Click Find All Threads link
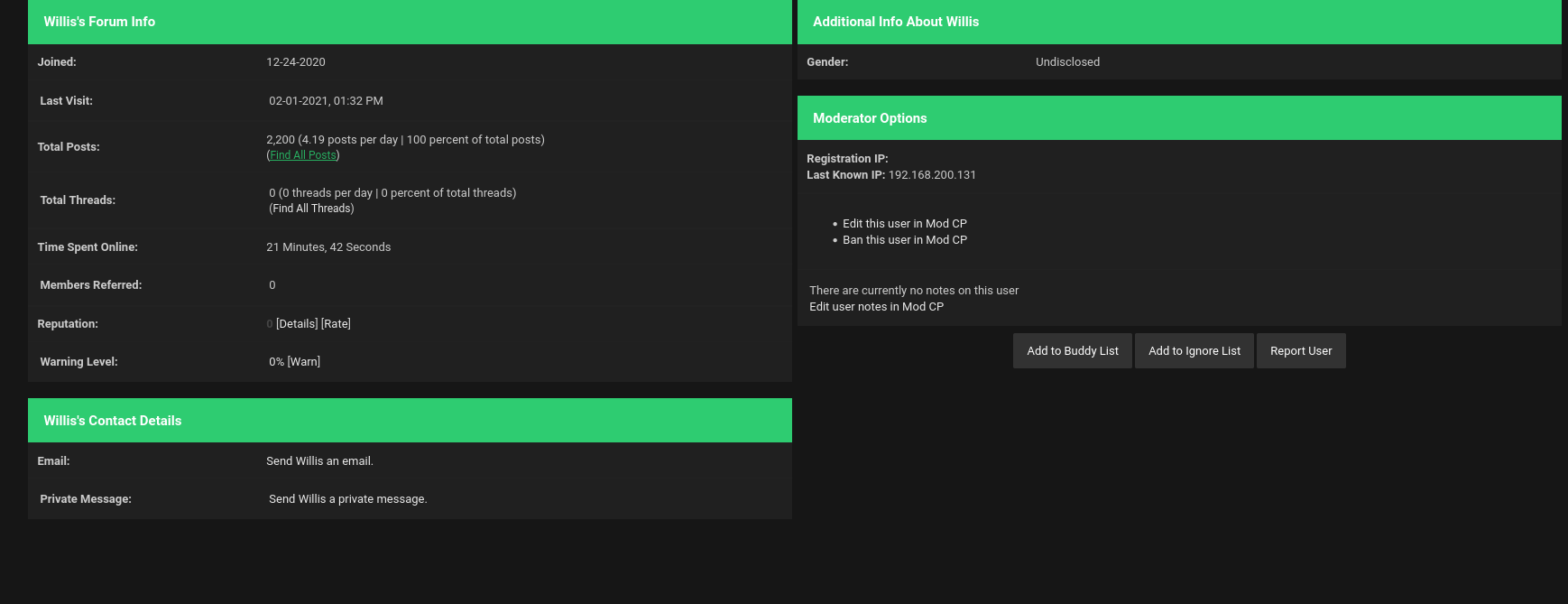Image resolution: width=1568 pixels, height=604 pixels. point(311,209)
